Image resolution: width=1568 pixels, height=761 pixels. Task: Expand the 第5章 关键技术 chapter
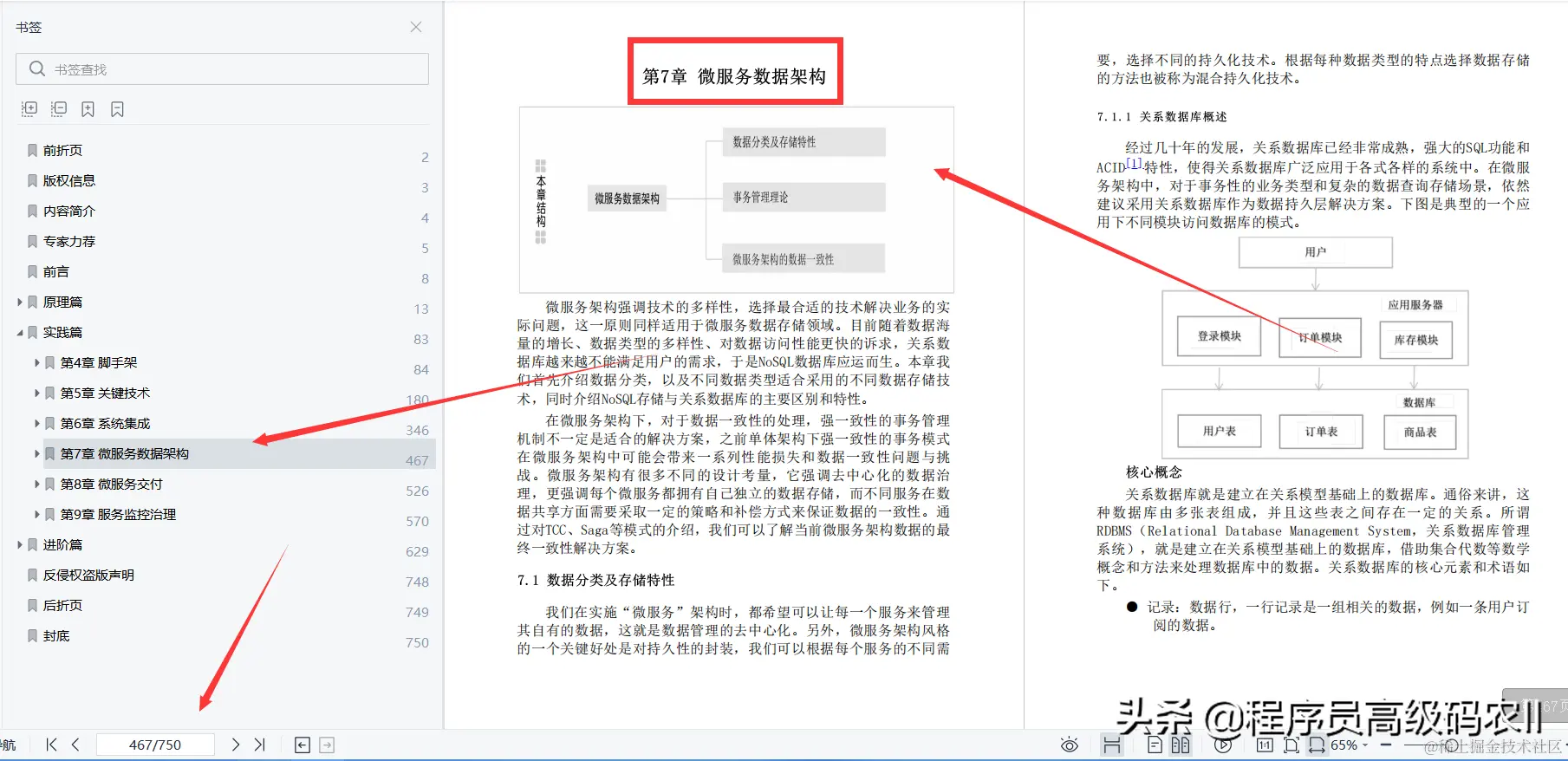point(37,393)
